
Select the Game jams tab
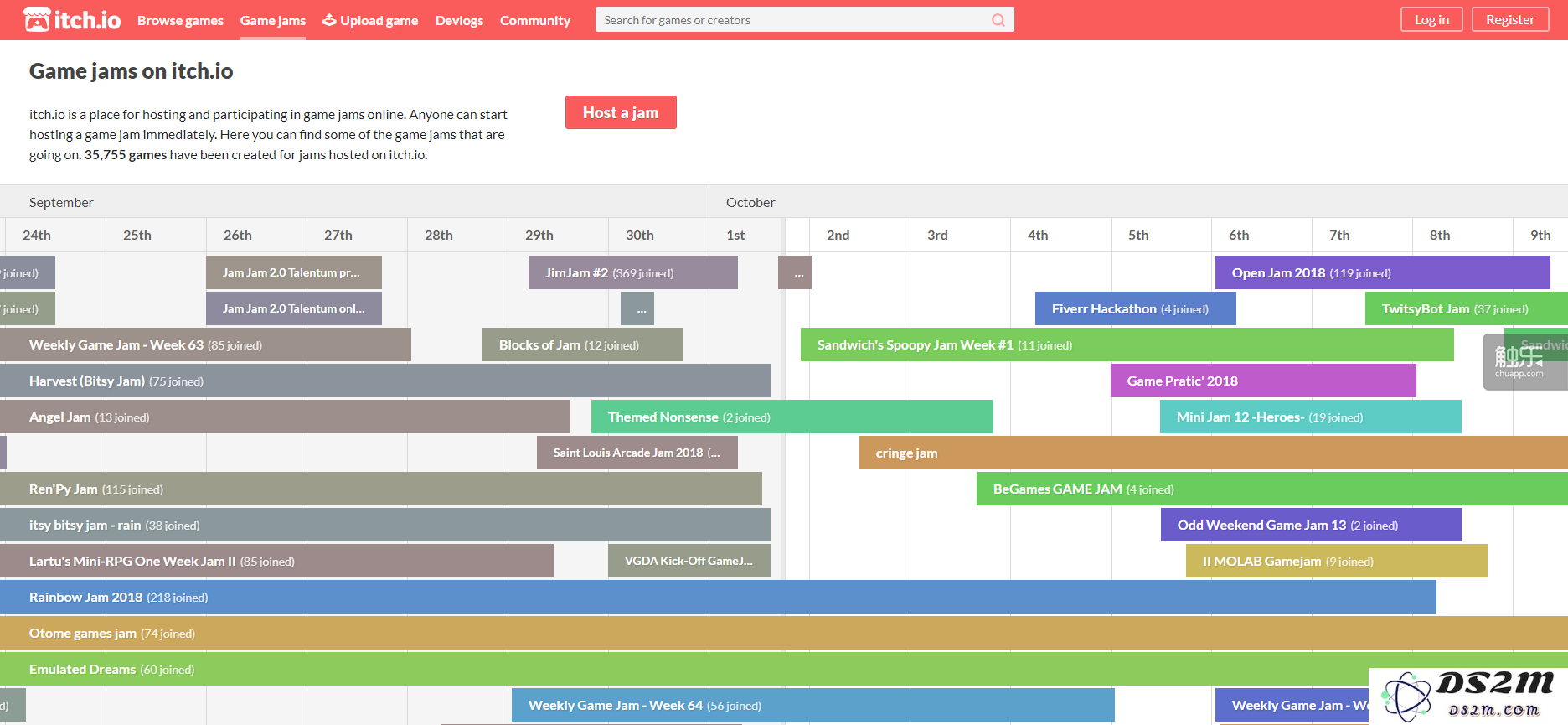pos(273,20)
